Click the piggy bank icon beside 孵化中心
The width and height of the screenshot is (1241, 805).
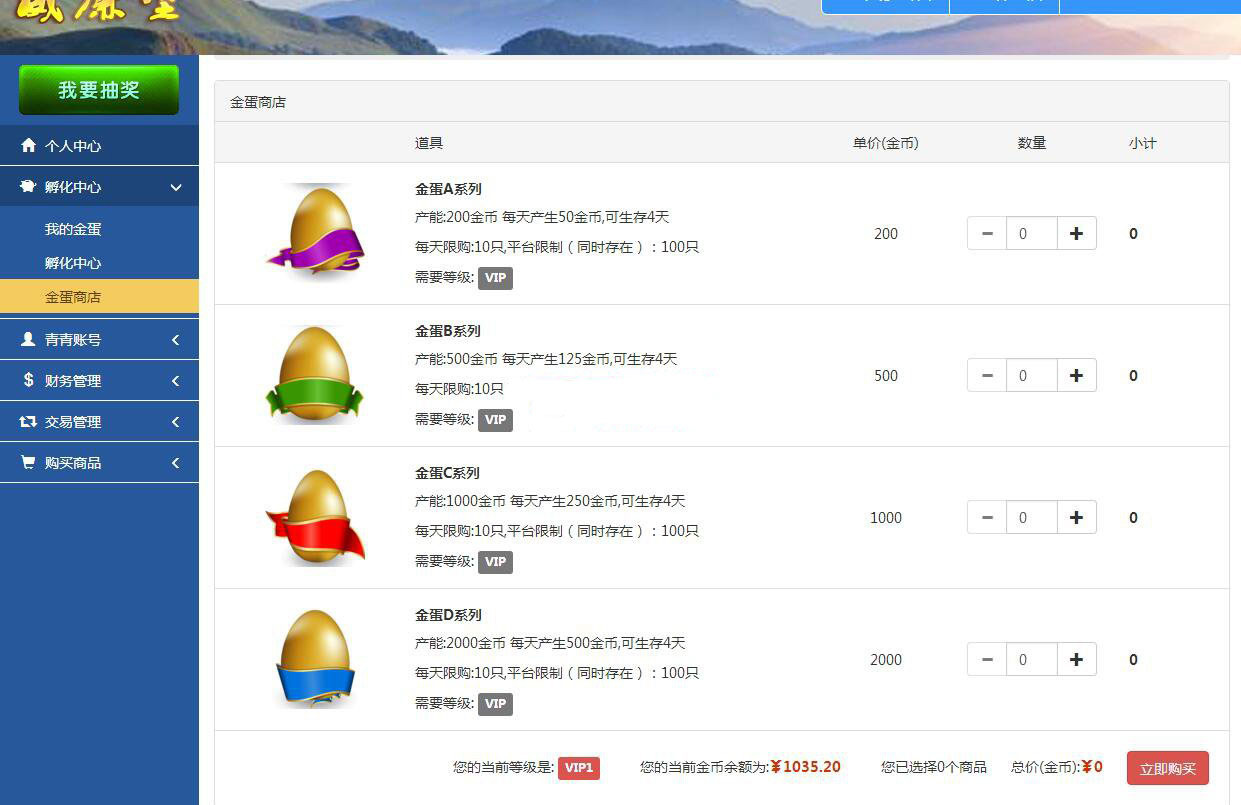[28, 187]
